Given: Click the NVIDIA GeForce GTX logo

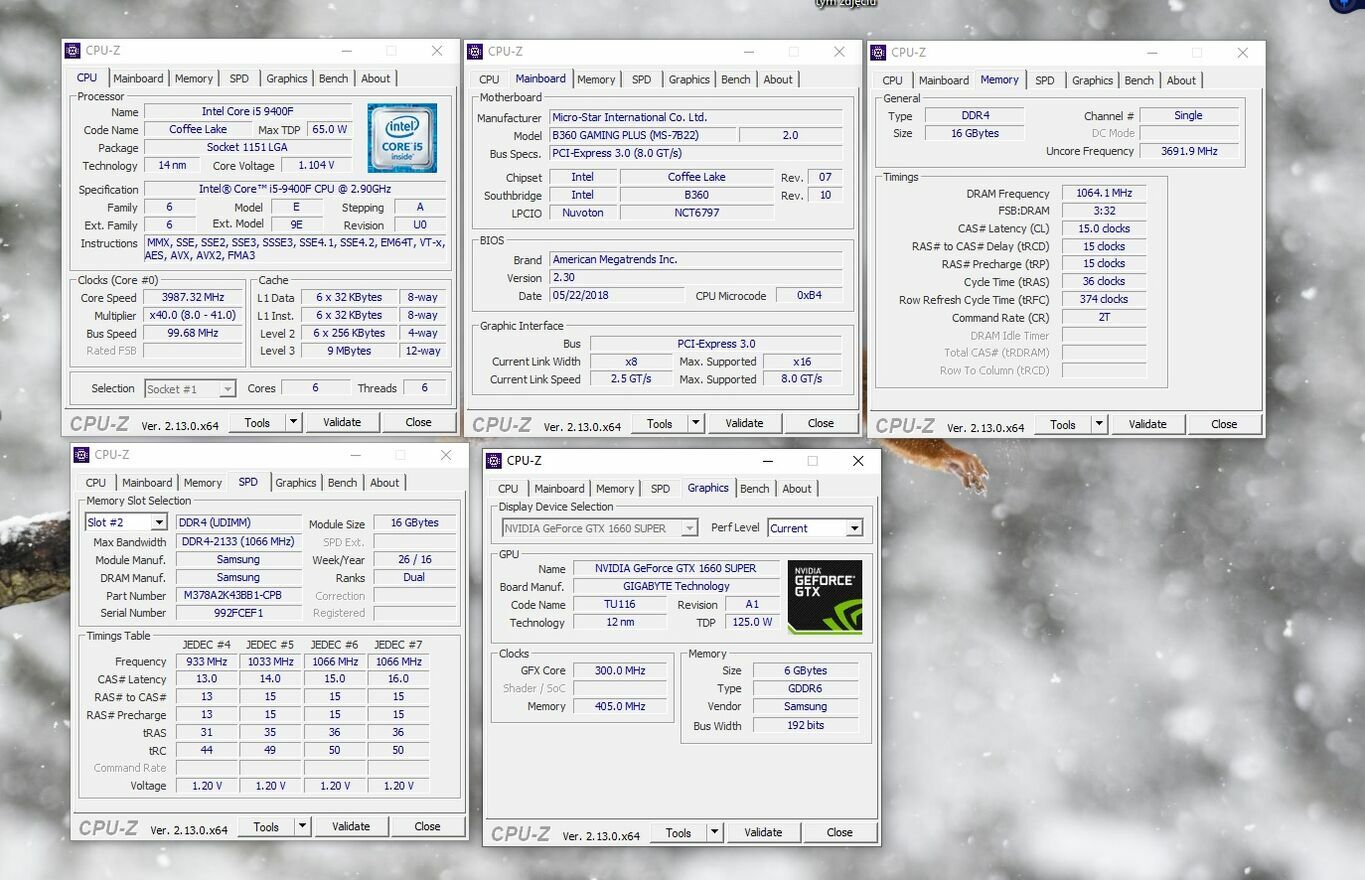Looking at the screenshot, I should click(824, 596).
